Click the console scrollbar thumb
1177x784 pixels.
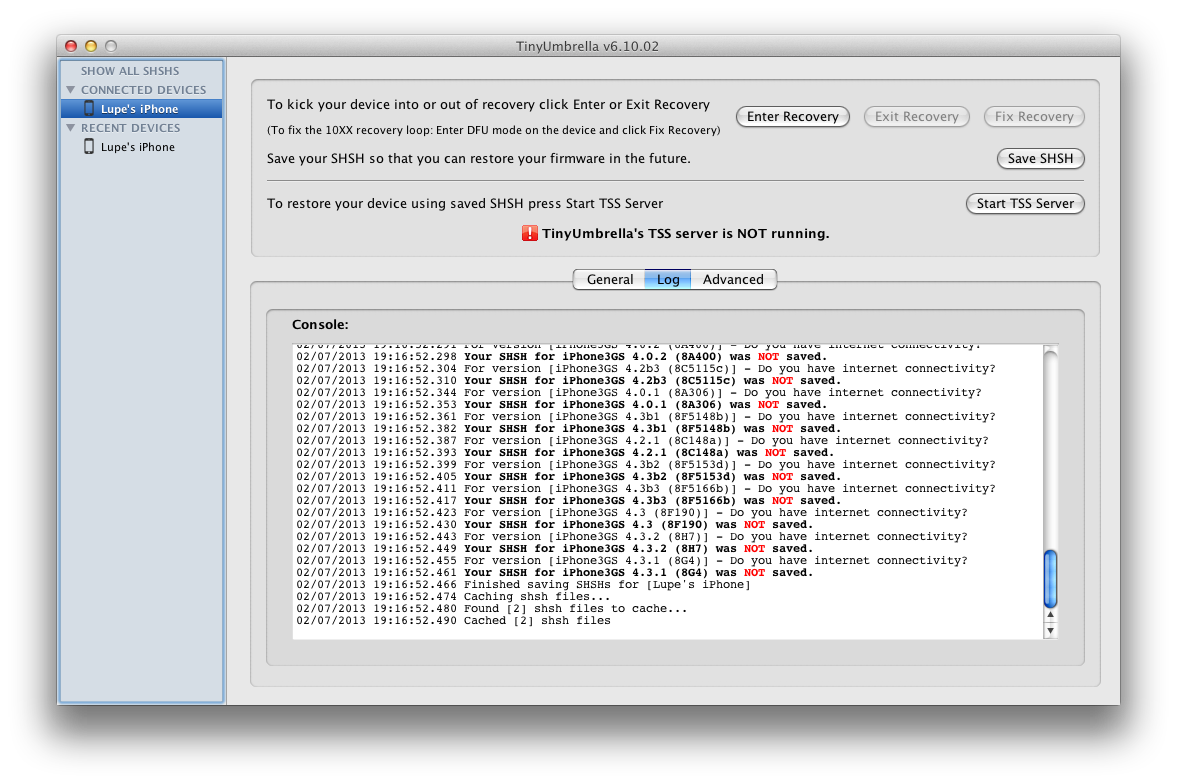click(1051, 578)
